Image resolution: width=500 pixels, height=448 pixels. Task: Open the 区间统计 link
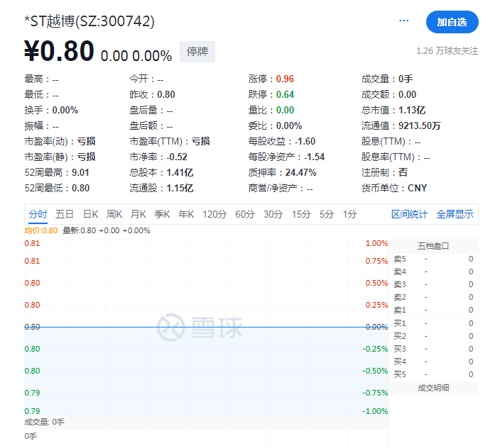(x=409, y=214)
